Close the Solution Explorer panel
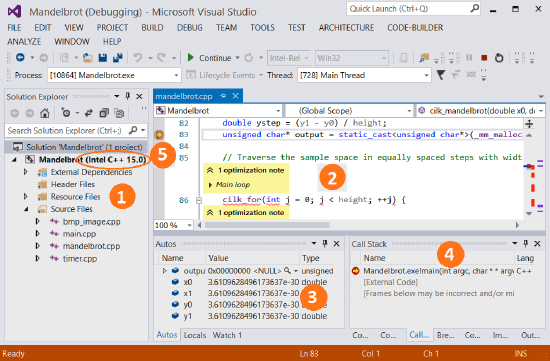This screenshot has height=361, width=550. tap(139, 96)
